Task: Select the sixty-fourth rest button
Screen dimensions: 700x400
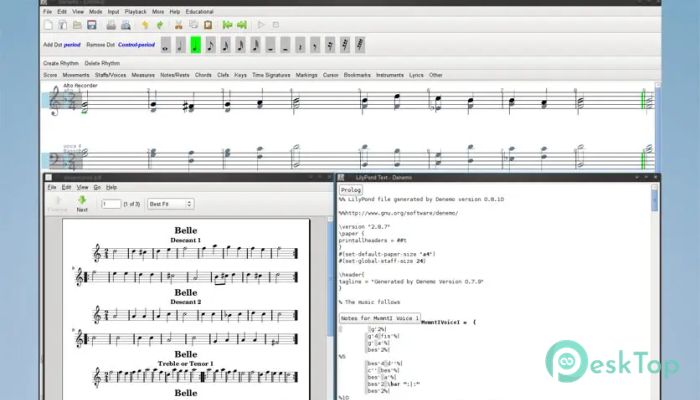Action: coord(360,45)
